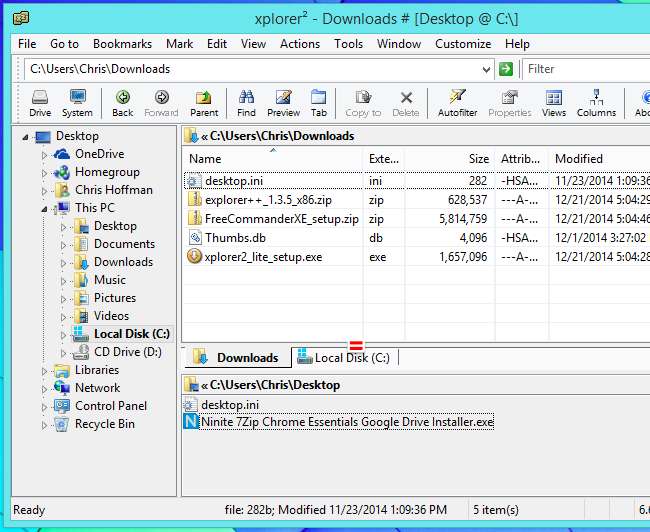Expand the OneDrive tree node
650x532 pixels.
click(44, 154)
